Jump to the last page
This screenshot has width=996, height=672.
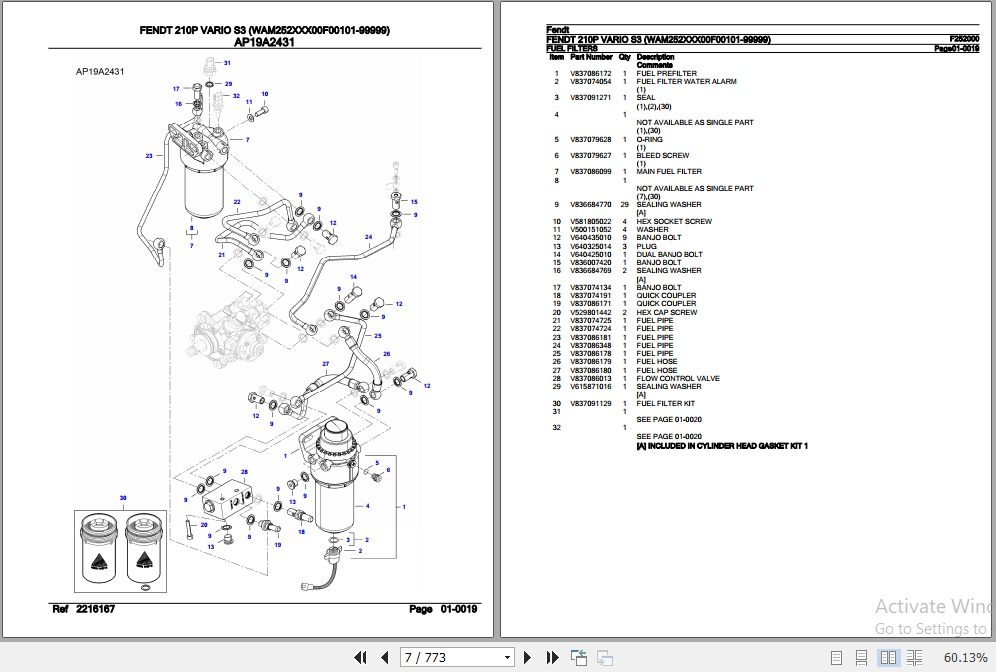pyautogui.click(x=552, y=657)
